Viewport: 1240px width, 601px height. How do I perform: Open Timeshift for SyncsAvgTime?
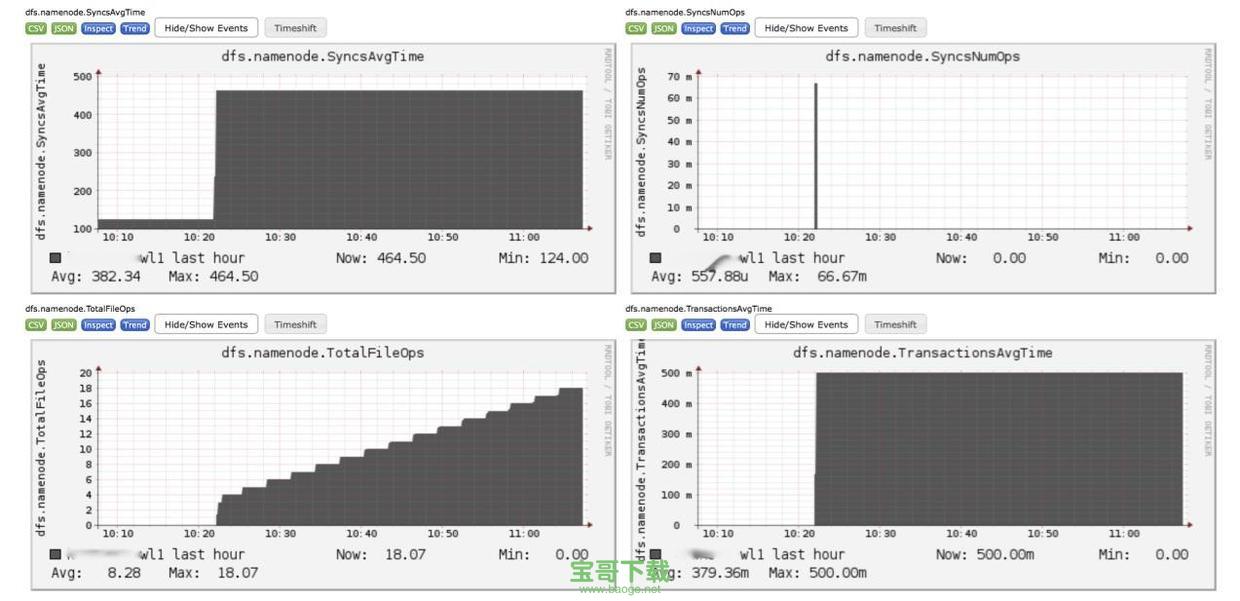pyautogui.click(x=296, y=28)
